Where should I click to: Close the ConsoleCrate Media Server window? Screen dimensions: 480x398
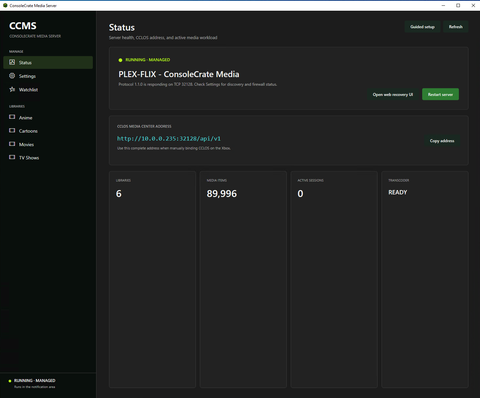click(x=473, y=5)
